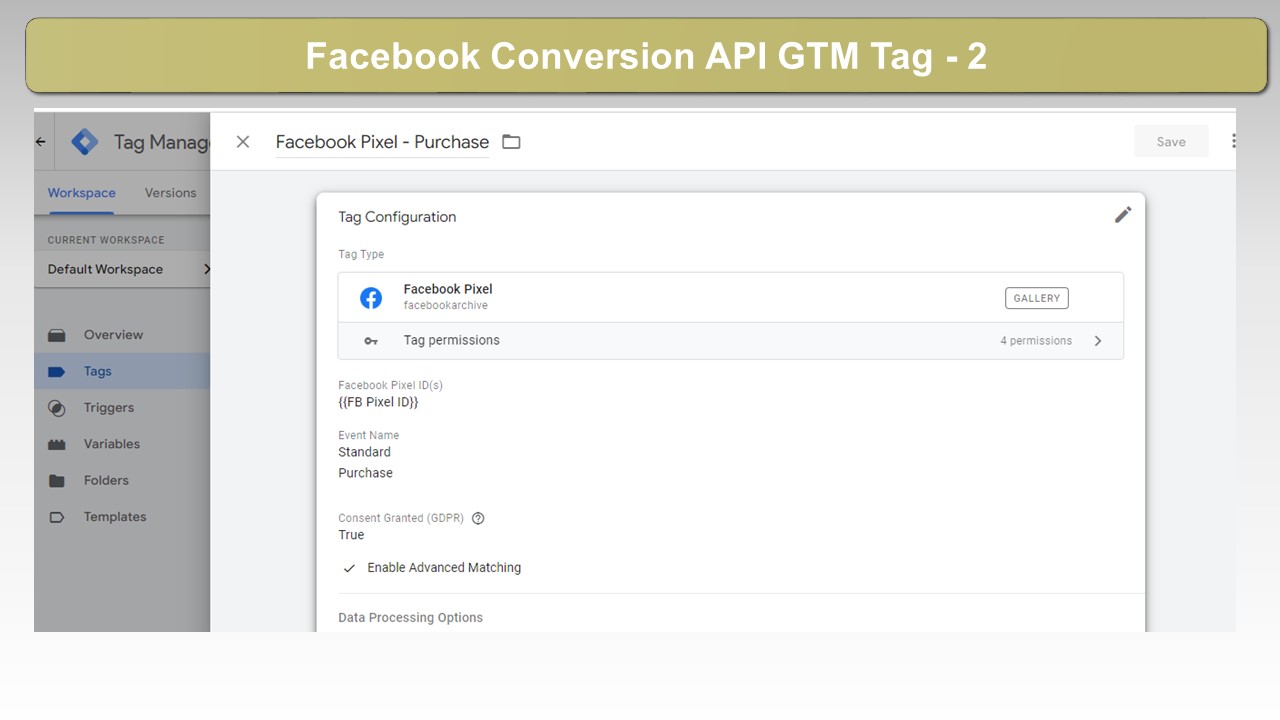This screenshot has width=1280, height=720.
Task: Click the Variables block icon in sidebar
Action: [57, 444]
